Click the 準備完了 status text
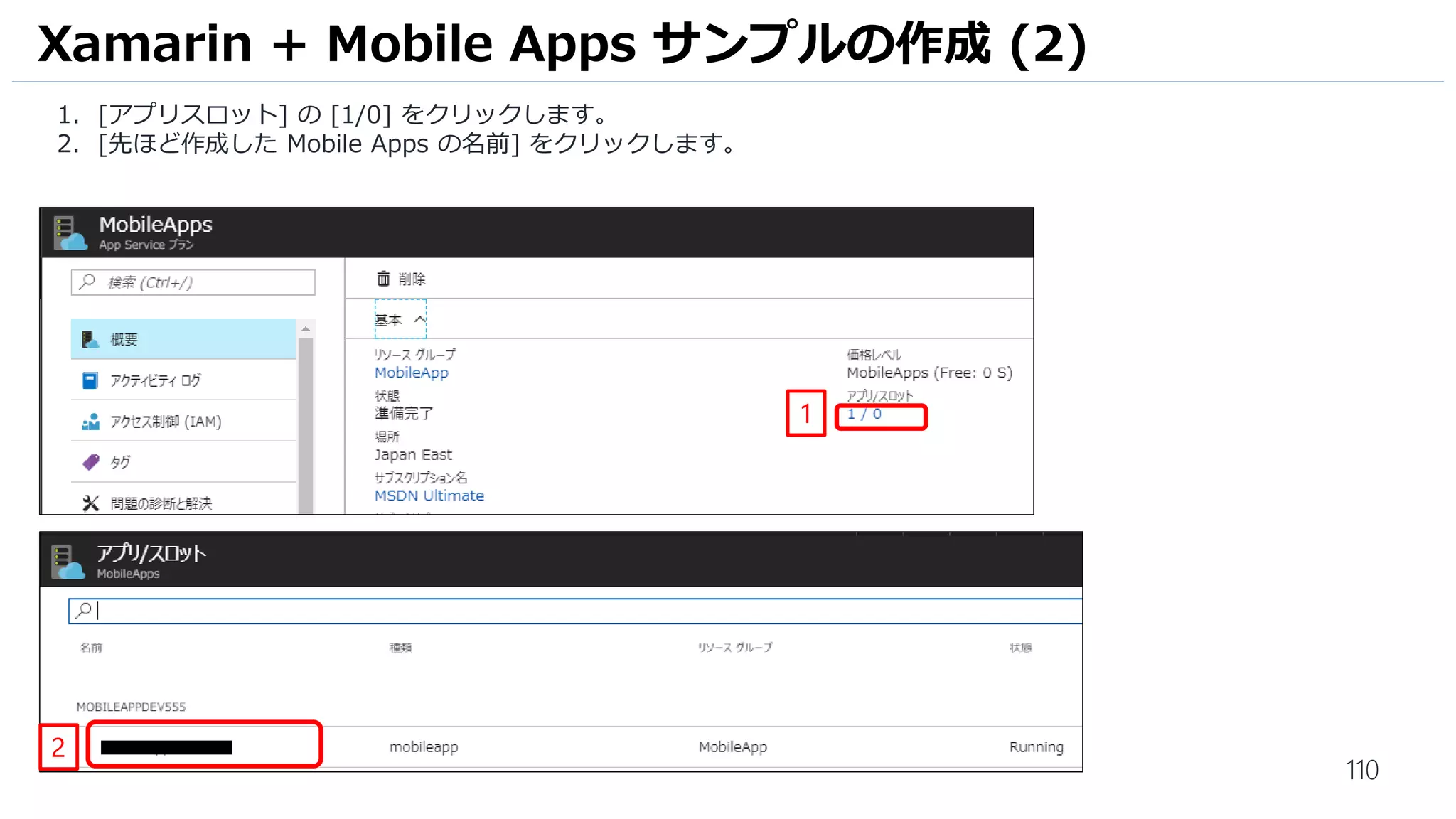Viewport: 1456px width, 819px height. click(404, 414)
